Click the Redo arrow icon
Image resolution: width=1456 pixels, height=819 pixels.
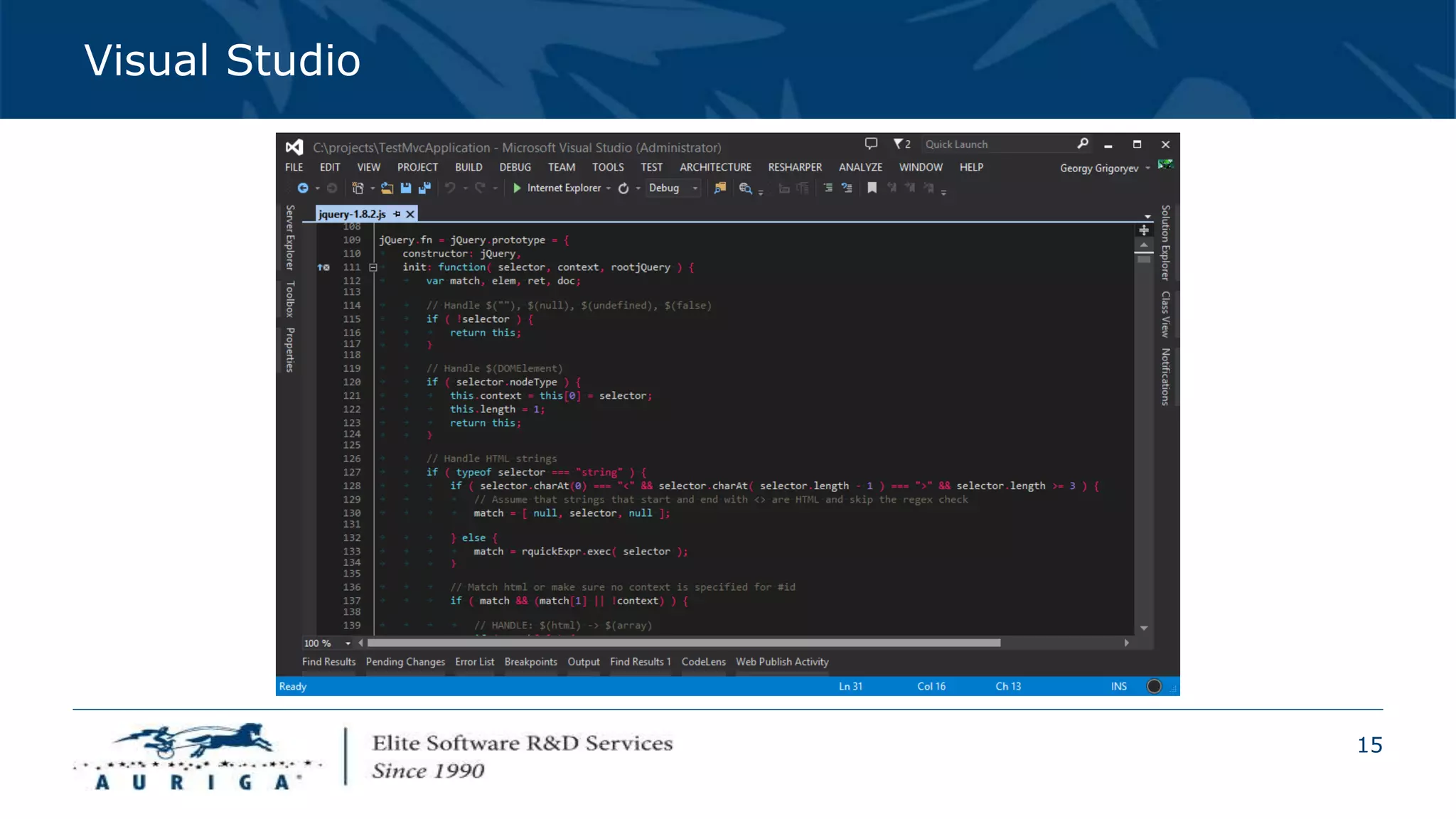coord(480,188)
